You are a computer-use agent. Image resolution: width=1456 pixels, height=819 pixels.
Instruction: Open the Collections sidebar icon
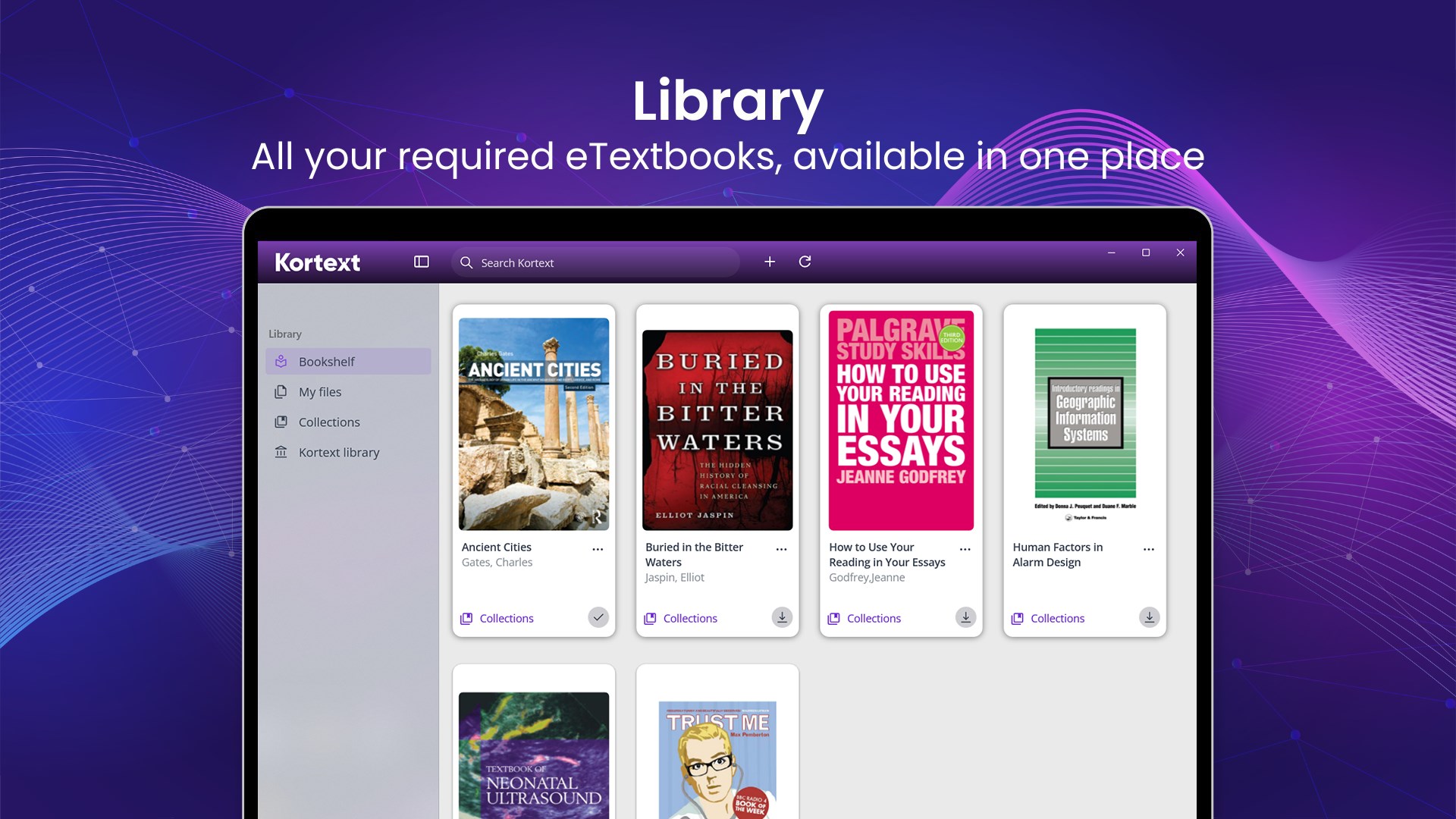point(281,422)
